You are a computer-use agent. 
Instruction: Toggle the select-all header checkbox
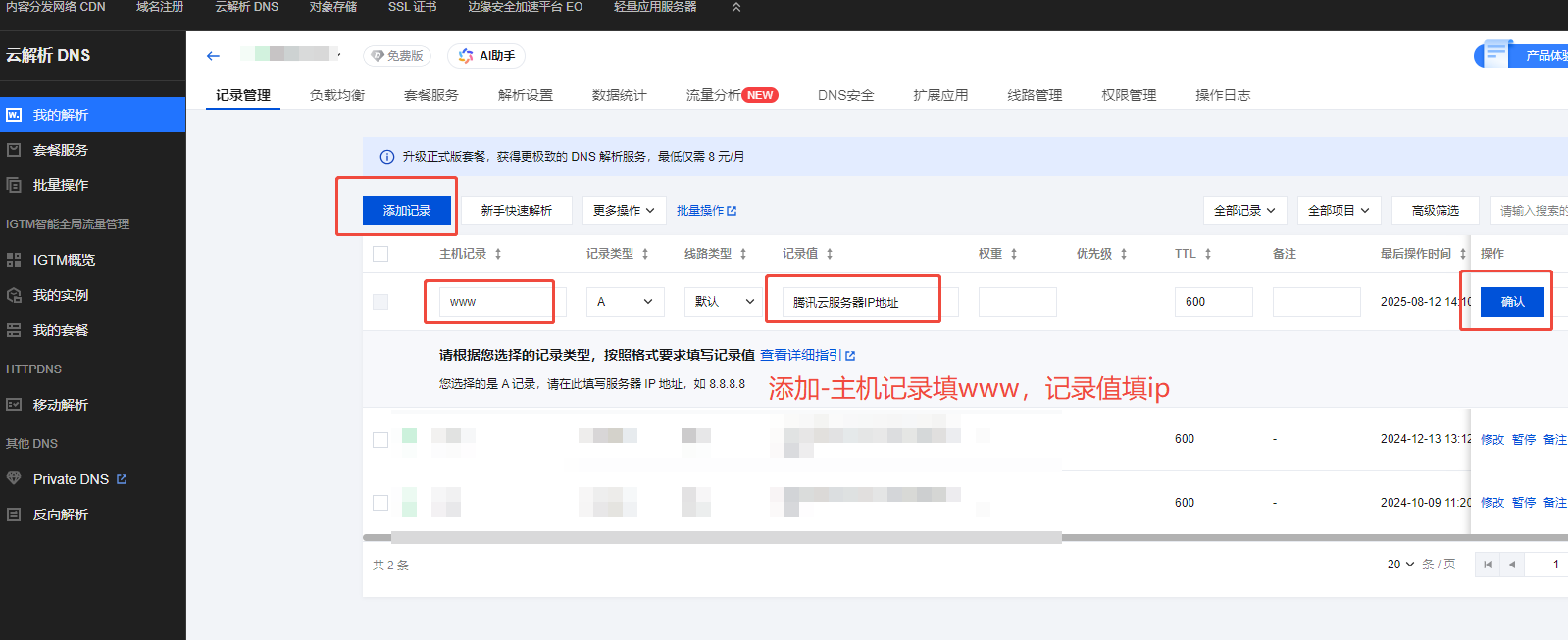[380, 254]
